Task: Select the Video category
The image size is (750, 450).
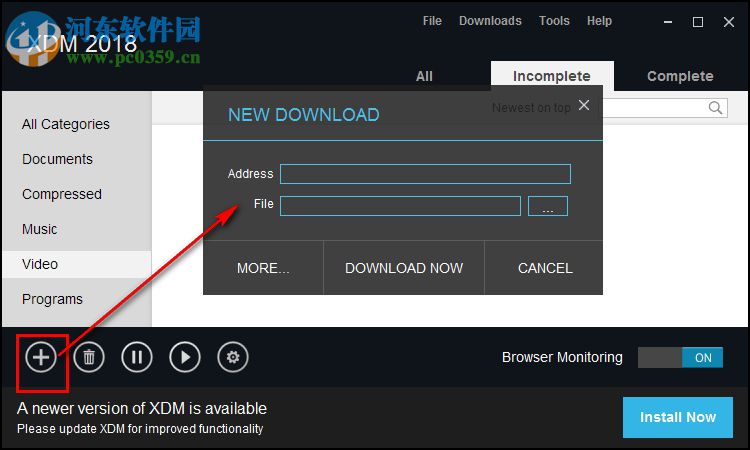Action: coord(77,264)
